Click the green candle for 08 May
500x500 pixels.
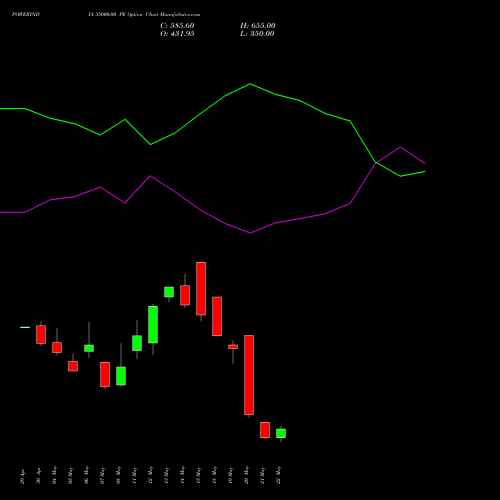pyautogui.click(x=121, y=376)
